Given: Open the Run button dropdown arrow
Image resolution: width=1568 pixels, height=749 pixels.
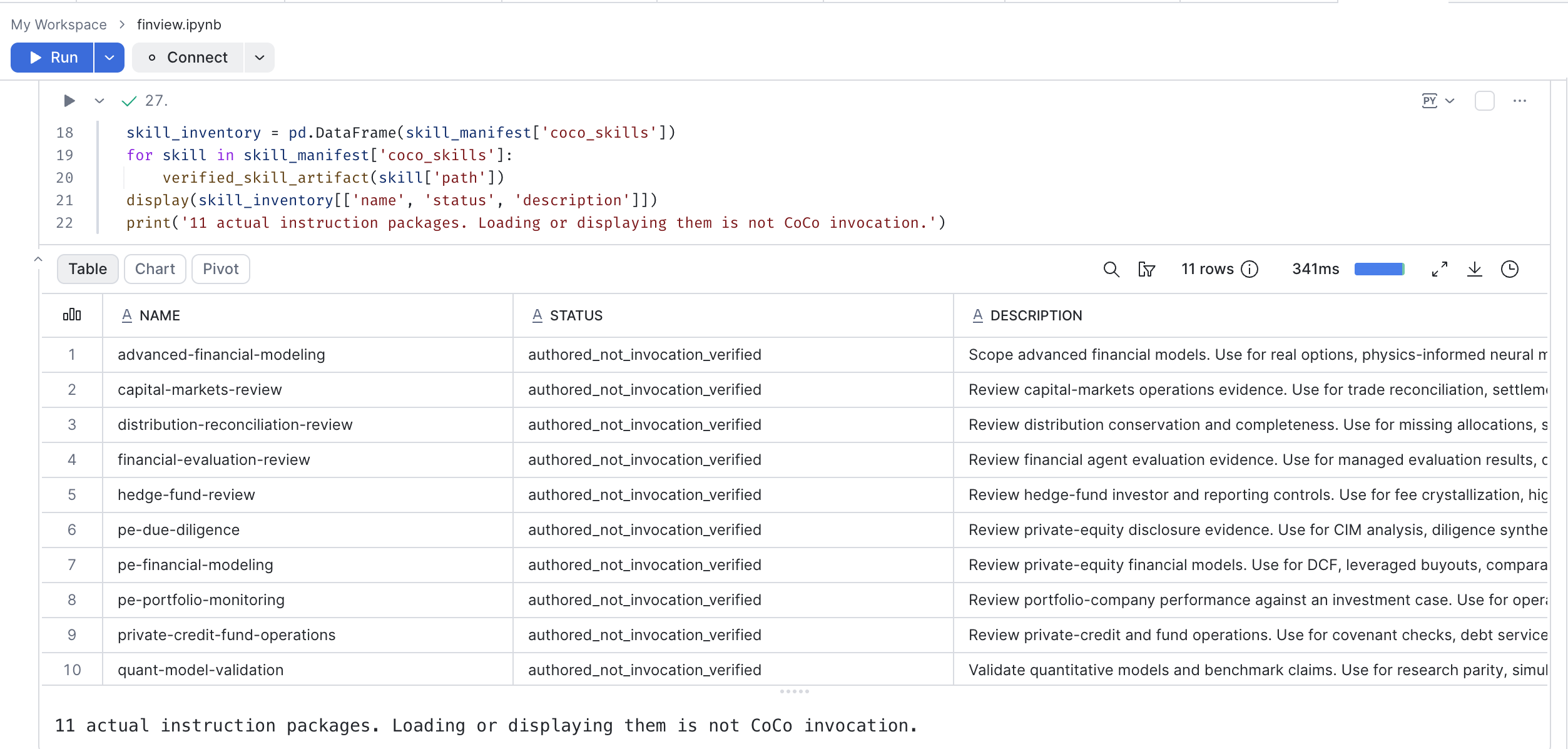Looking at the screenshot, I should coord(109,58).
